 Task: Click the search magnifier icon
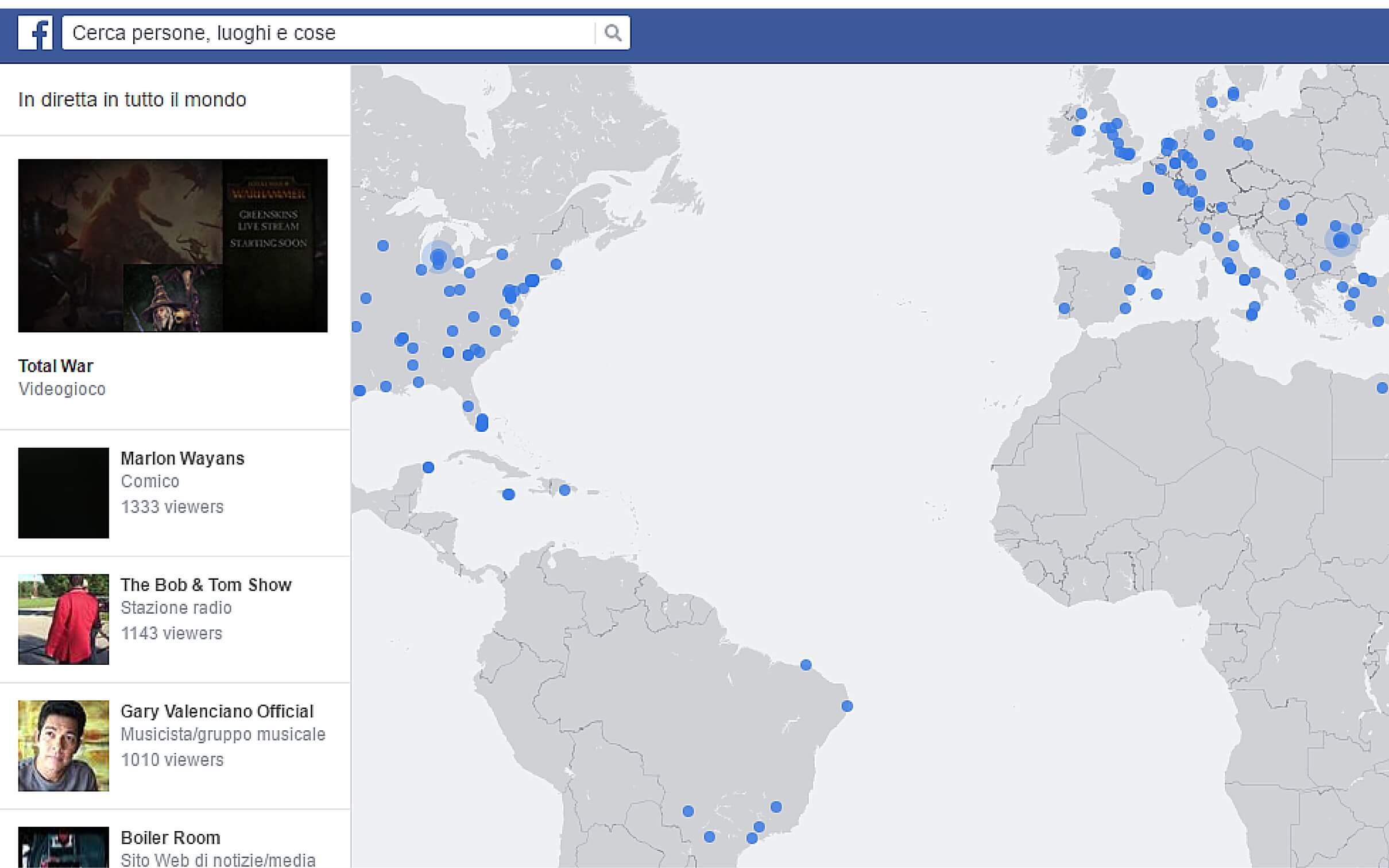click(614, 32)
